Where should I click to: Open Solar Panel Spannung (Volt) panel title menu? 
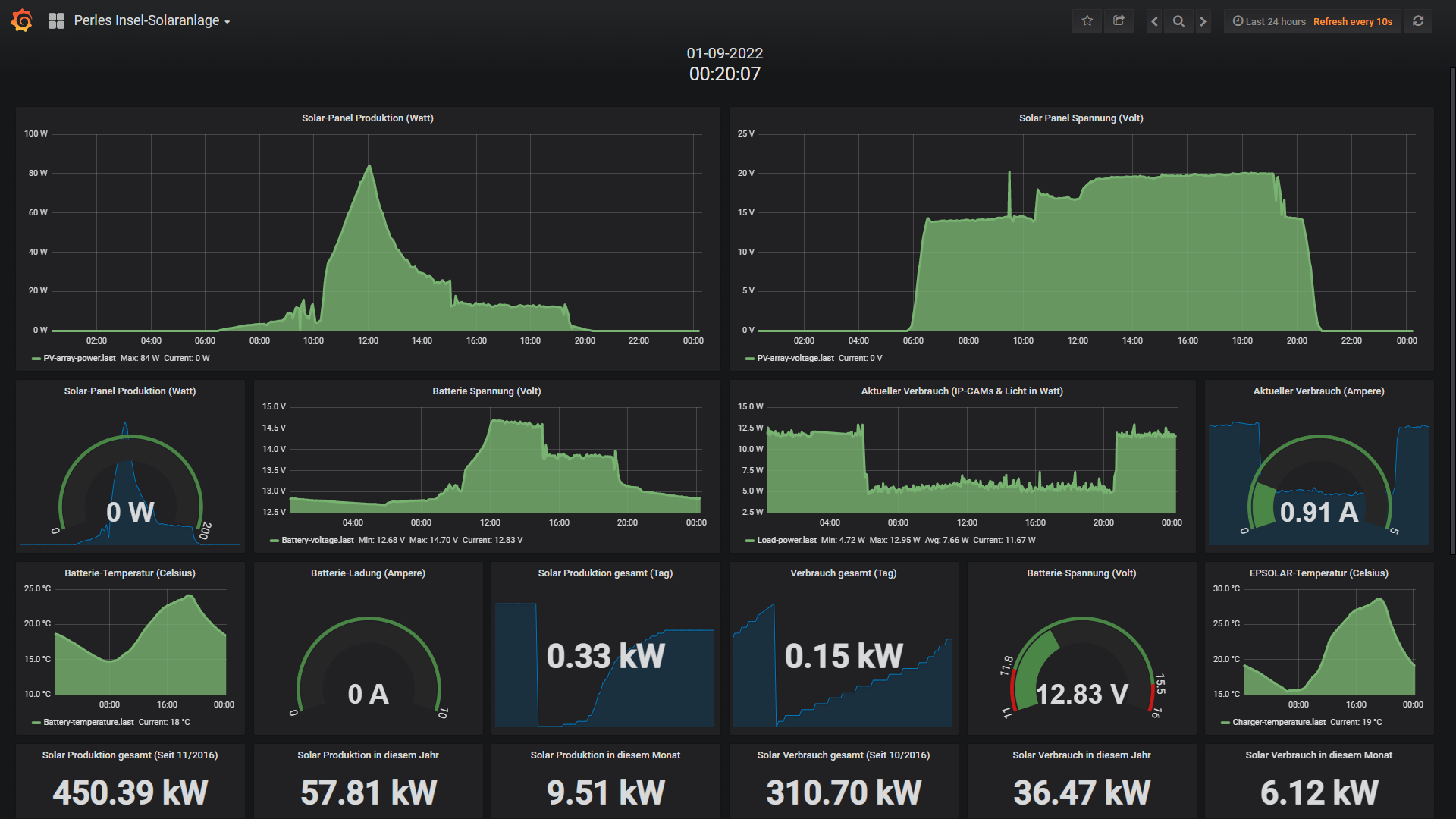click(1081, 118)
